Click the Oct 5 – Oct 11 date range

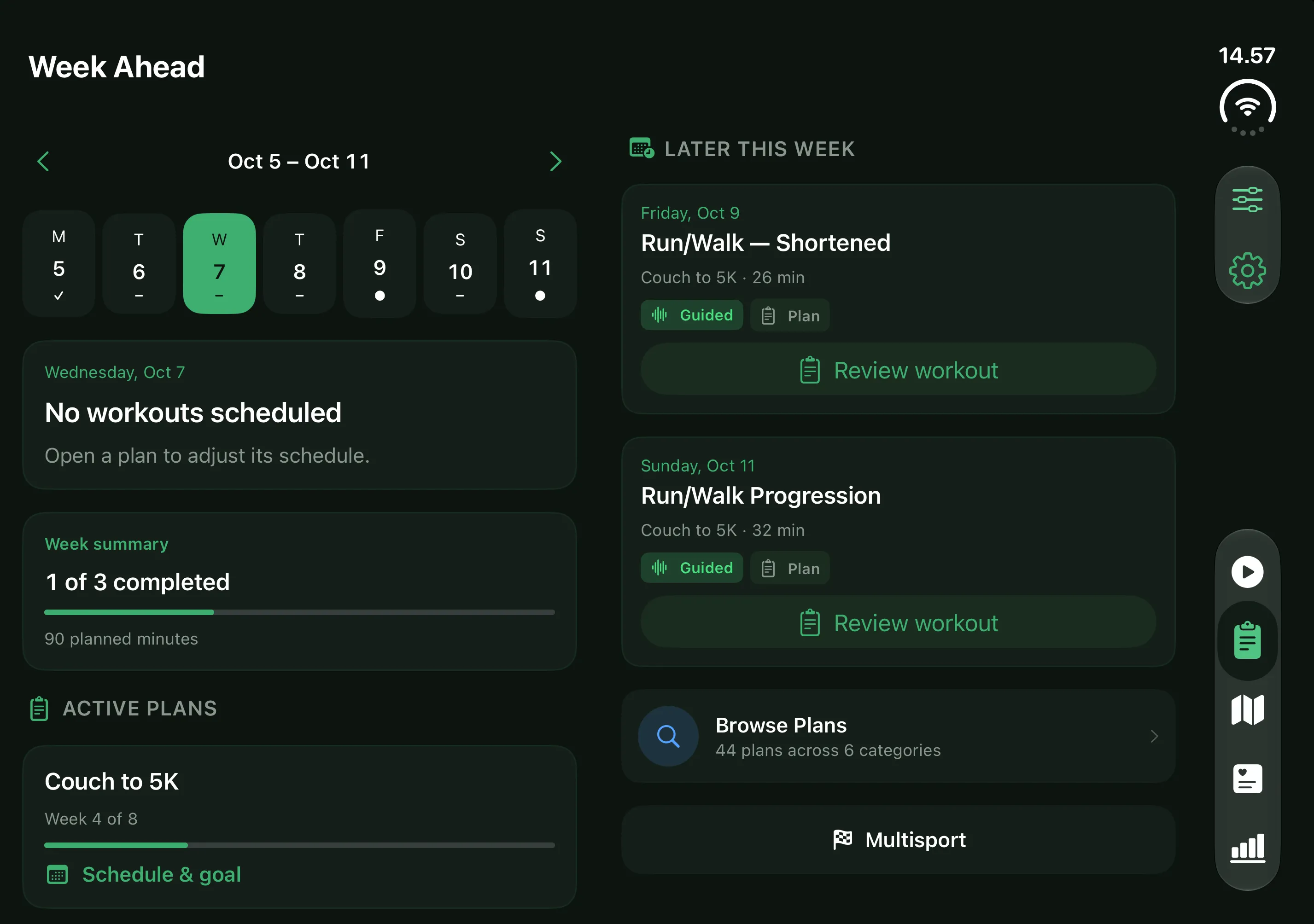tap(299, 161)
